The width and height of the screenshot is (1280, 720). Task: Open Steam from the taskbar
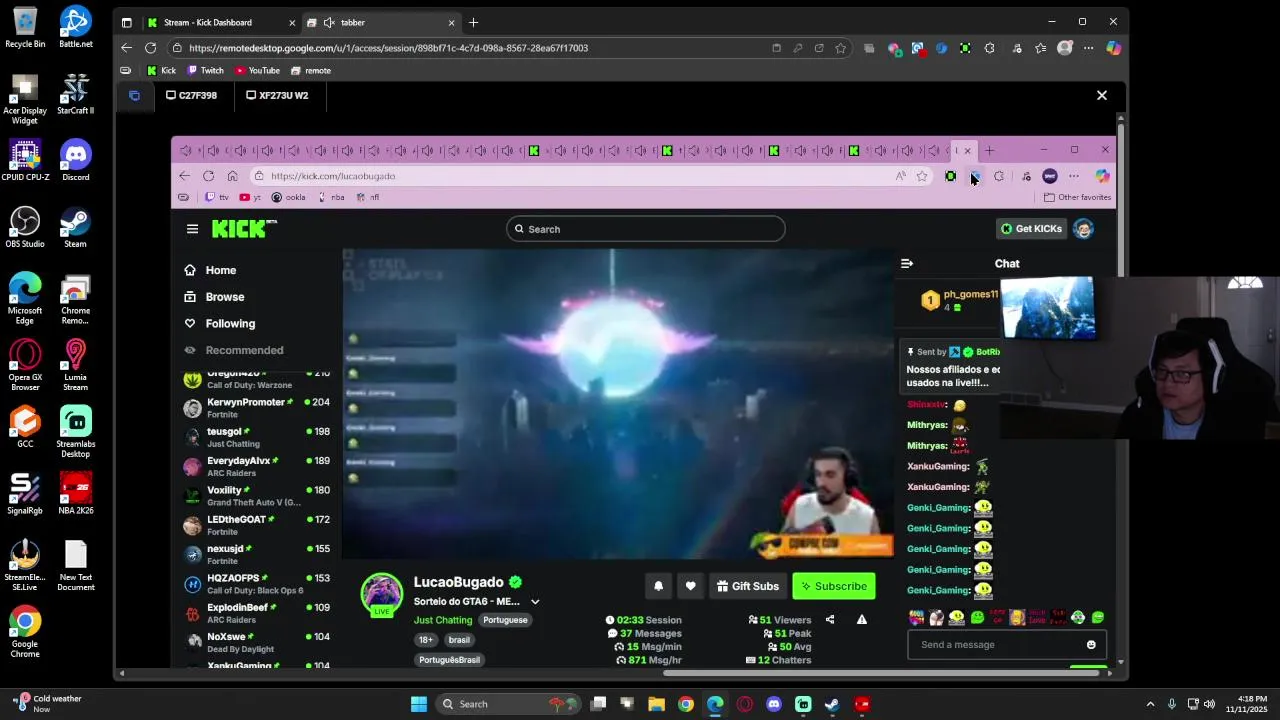click(831, 704)
